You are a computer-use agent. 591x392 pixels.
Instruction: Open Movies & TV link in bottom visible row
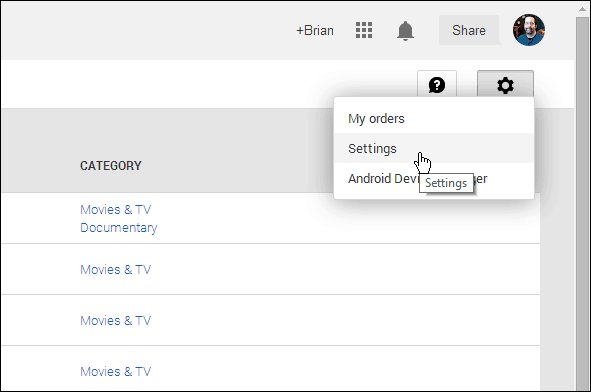tap(115, 371)
